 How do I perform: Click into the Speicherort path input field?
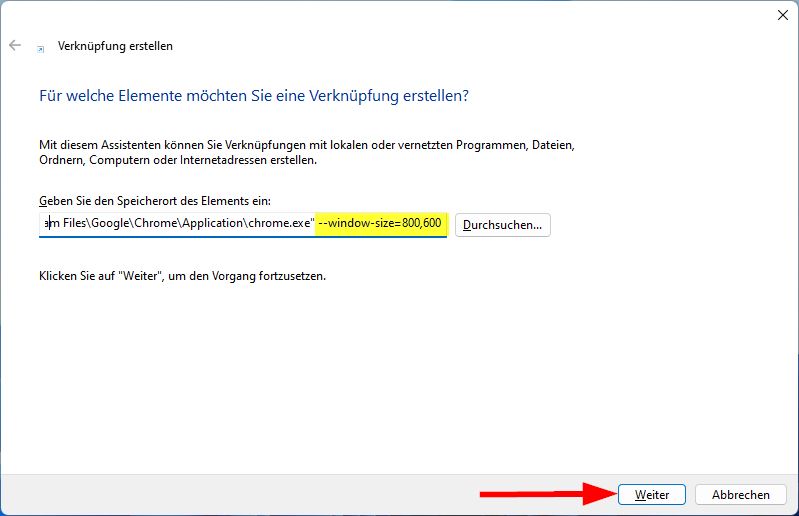[243, 225]
